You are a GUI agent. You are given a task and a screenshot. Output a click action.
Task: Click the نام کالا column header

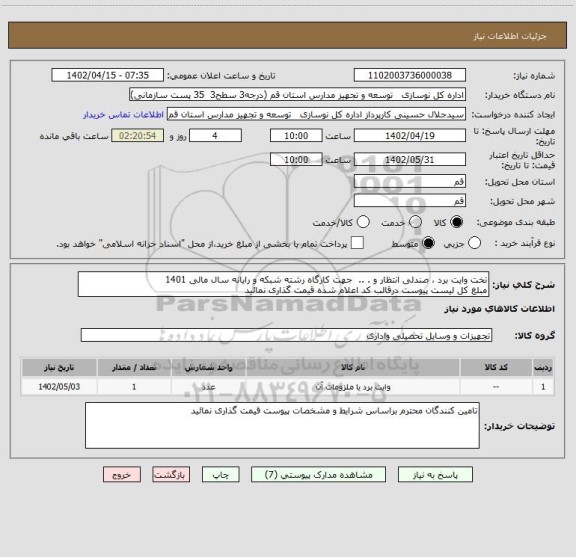[353, 367]
